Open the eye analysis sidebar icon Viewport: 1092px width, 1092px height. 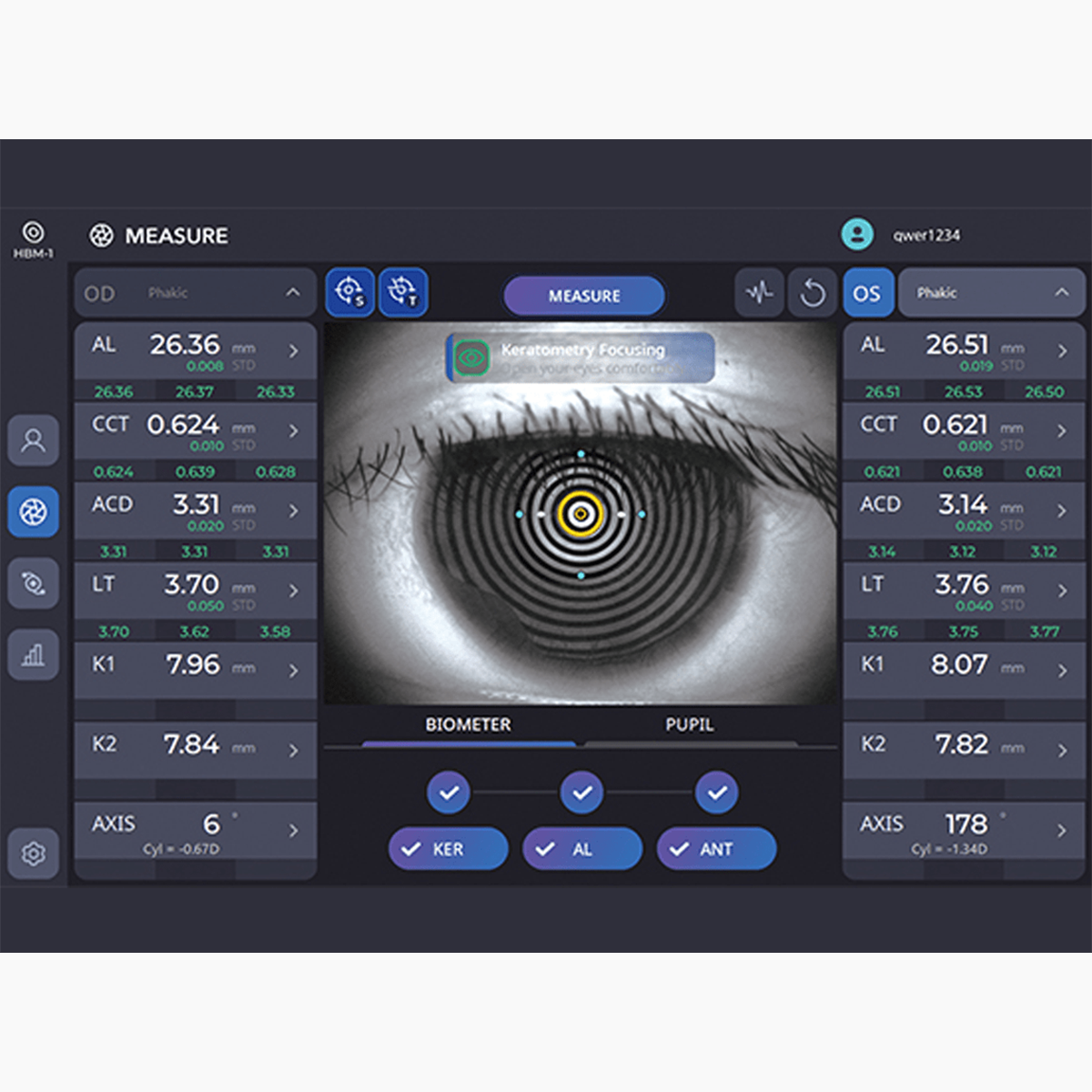pos(34,583)
